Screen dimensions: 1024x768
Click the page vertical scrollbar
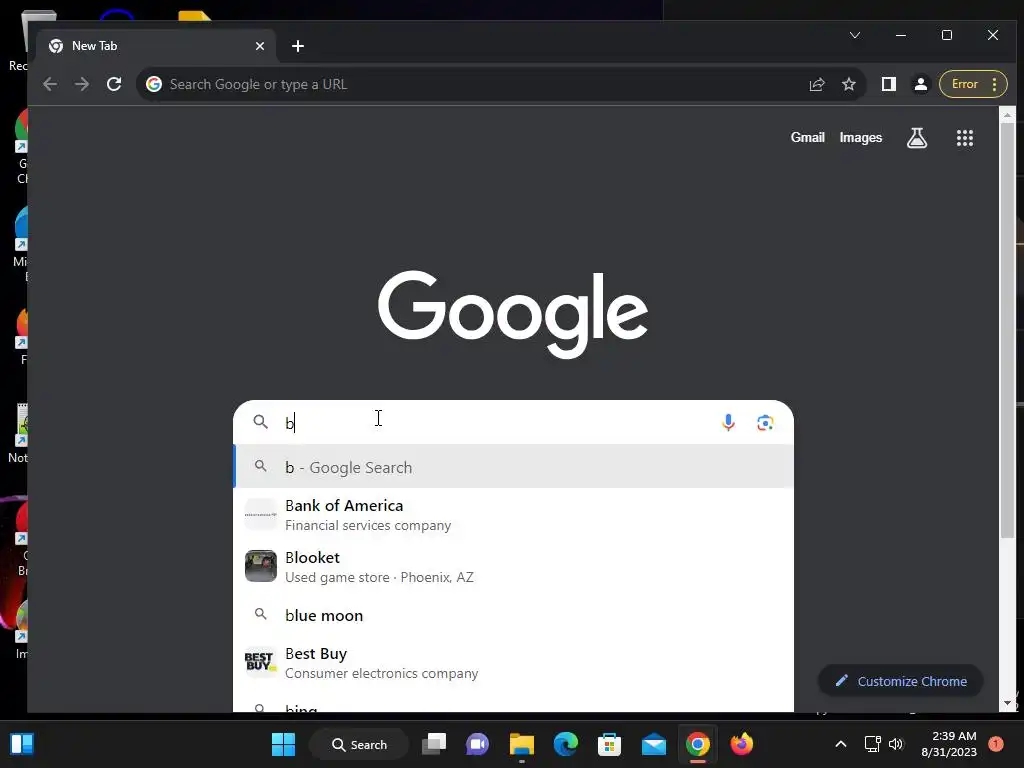pos(1007,330)
